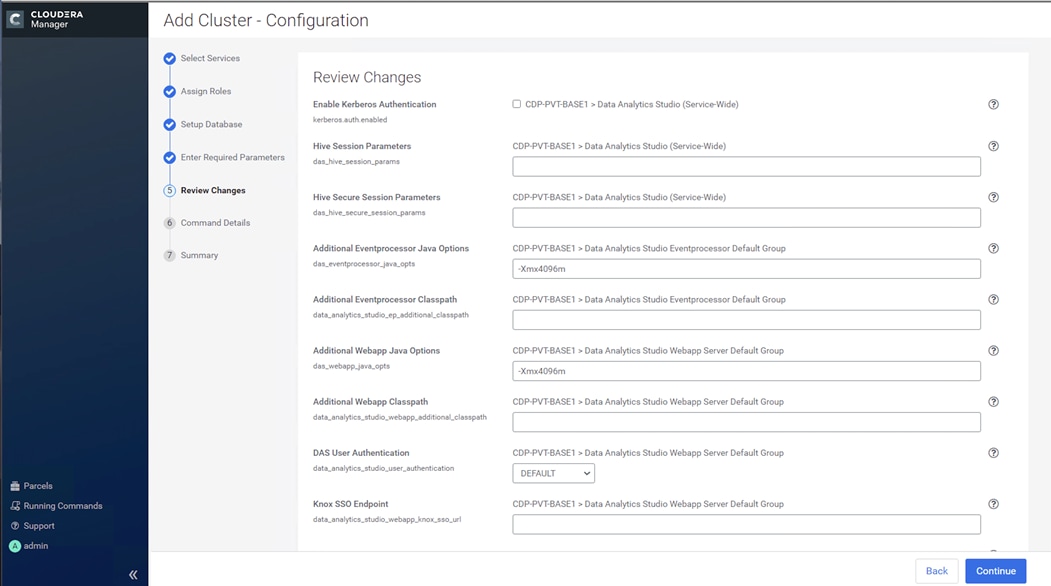Select the Summary step label

click(199, 255)
